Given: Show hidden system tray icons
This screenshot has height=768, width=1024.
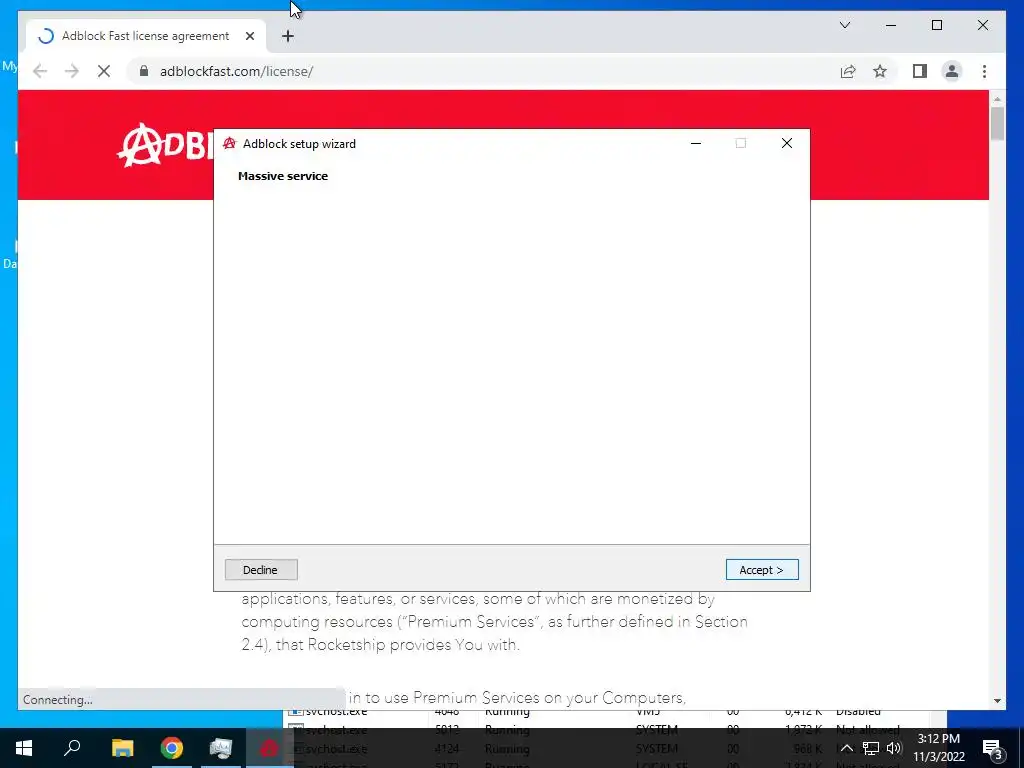Looking at the screenshot, I should pyautogui.click(x=846, y=748).
